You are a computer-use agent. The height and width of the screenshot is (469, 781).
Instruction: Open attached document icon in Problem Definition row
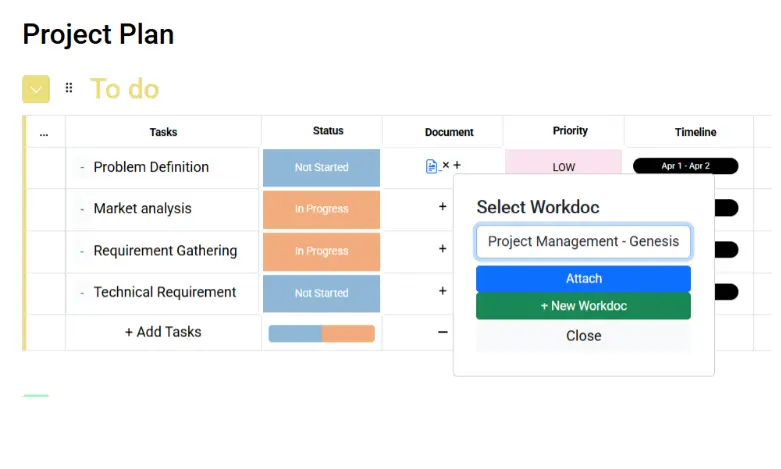[431, 166]
